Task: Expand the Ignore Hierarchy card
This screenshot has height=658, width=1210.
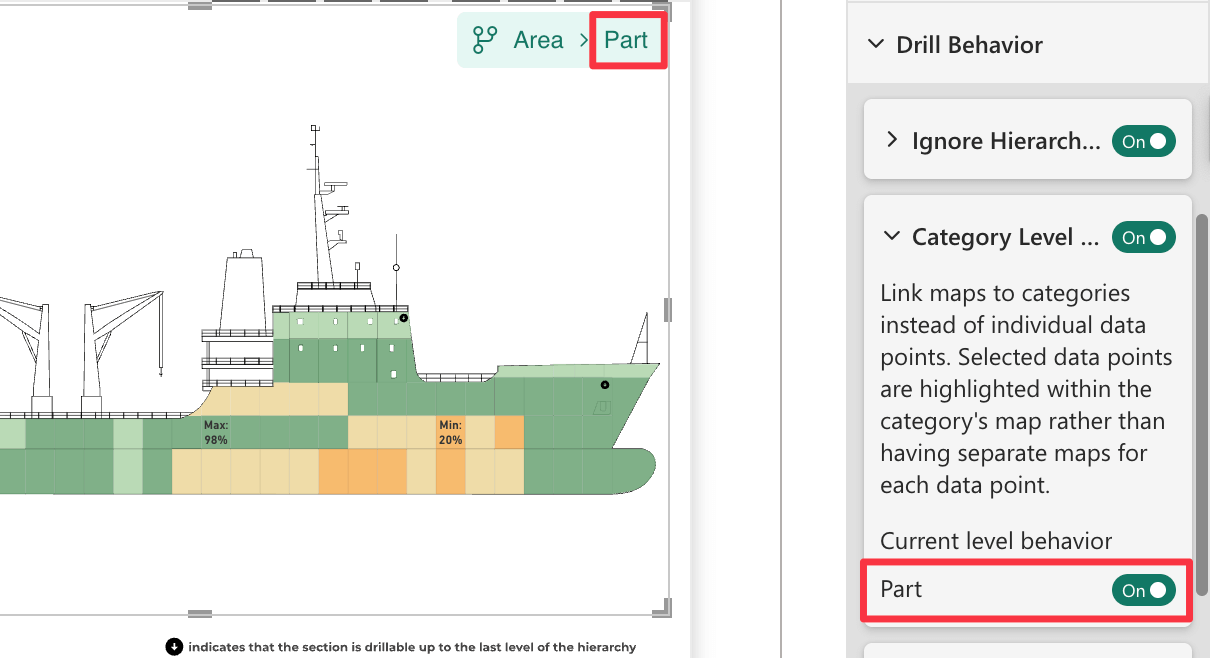Action: pos(892,141)
